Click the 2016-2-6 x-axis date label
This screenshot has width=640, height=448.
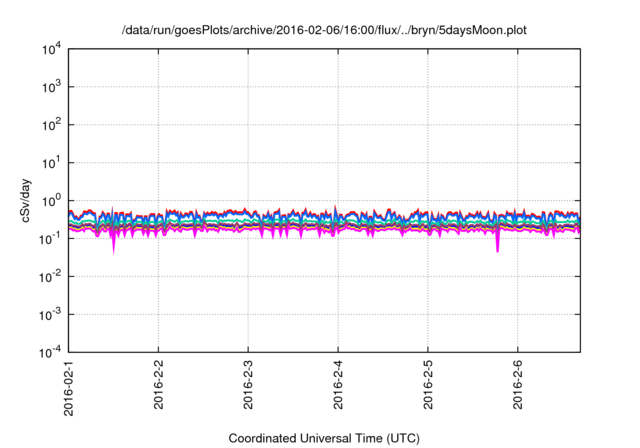[x=518, y=384]
